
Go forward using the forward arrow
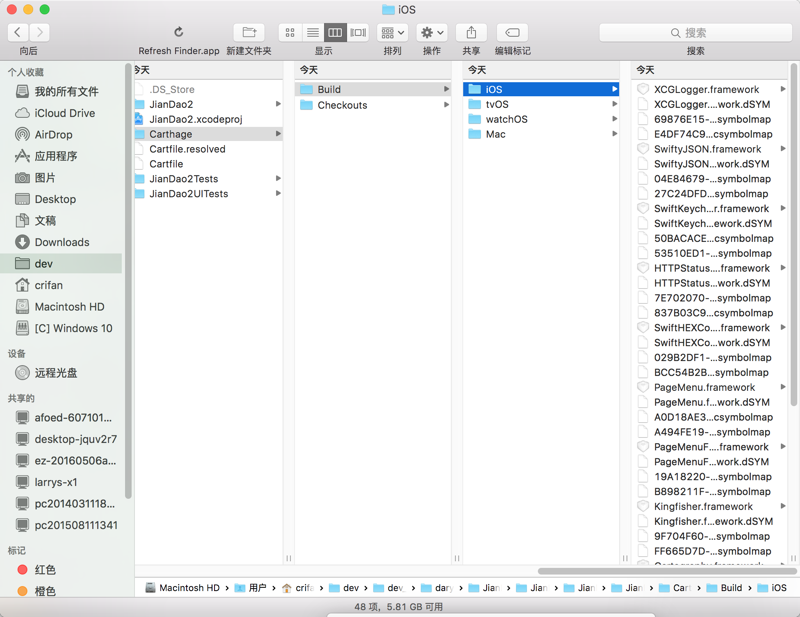(40, 33)
